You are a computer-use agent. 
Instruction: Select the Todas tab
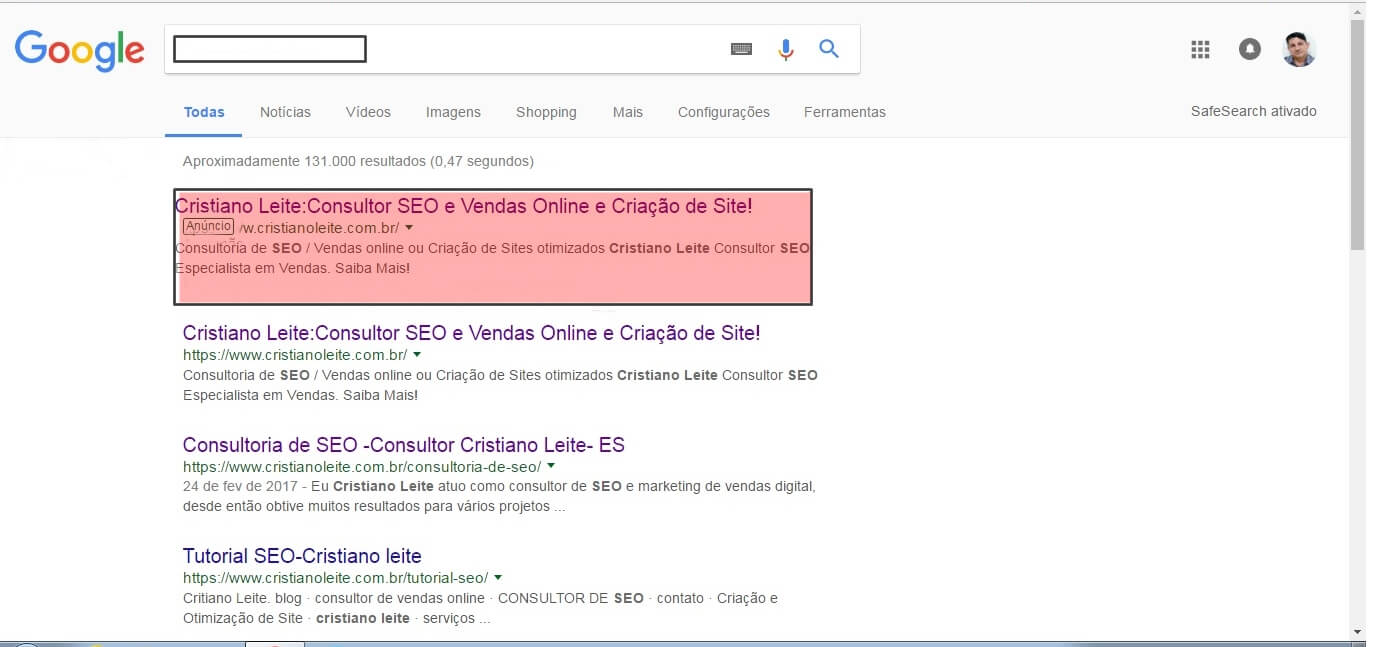(x=204, y=112)
